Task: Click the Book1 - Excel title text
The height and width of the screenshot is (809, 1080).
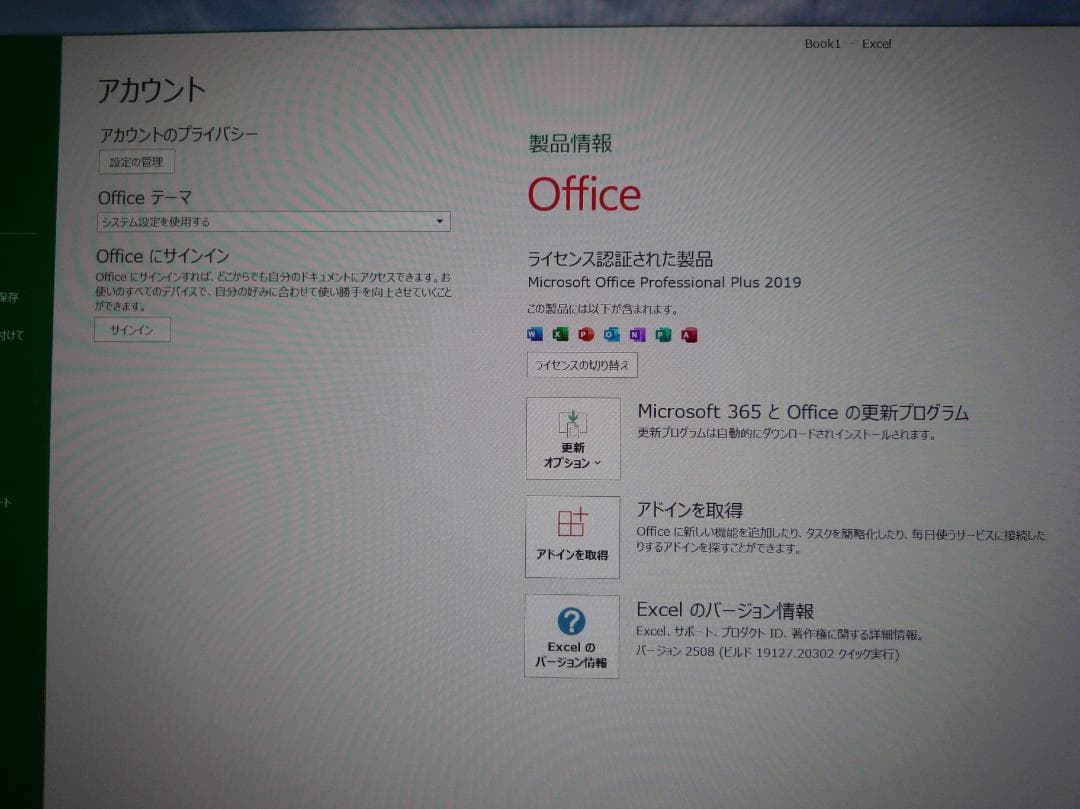Action: 848,43
